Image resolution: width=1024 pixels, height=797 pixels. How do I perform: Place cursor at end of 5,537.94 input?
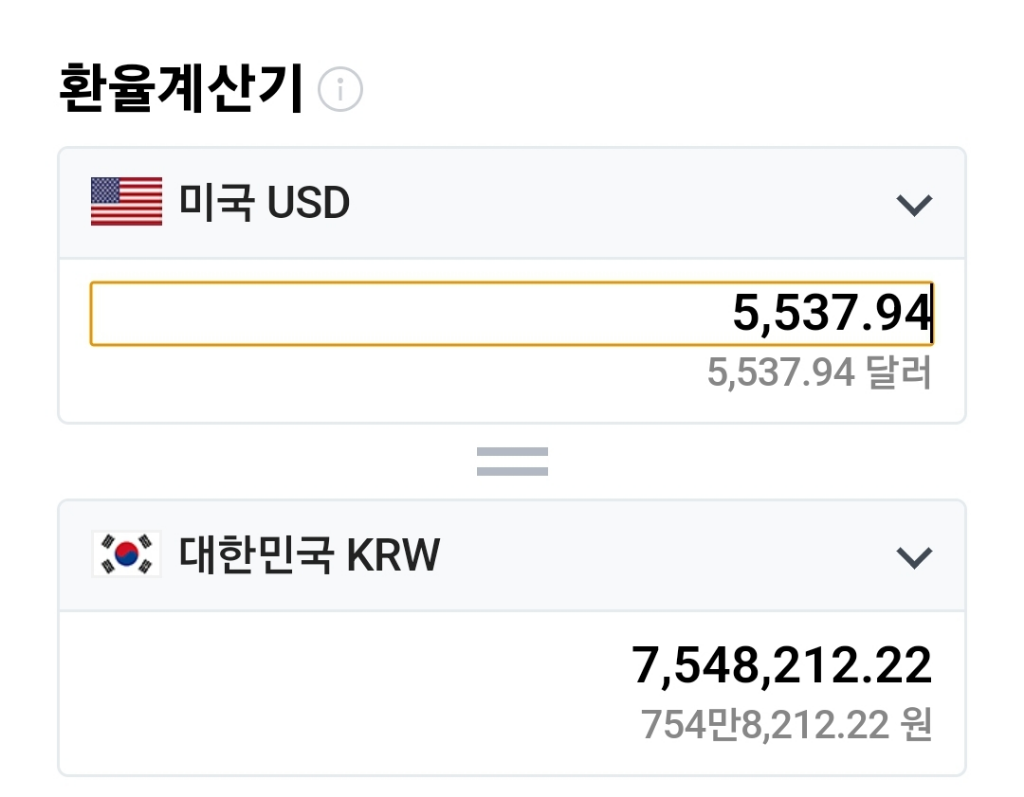(931, 314)
